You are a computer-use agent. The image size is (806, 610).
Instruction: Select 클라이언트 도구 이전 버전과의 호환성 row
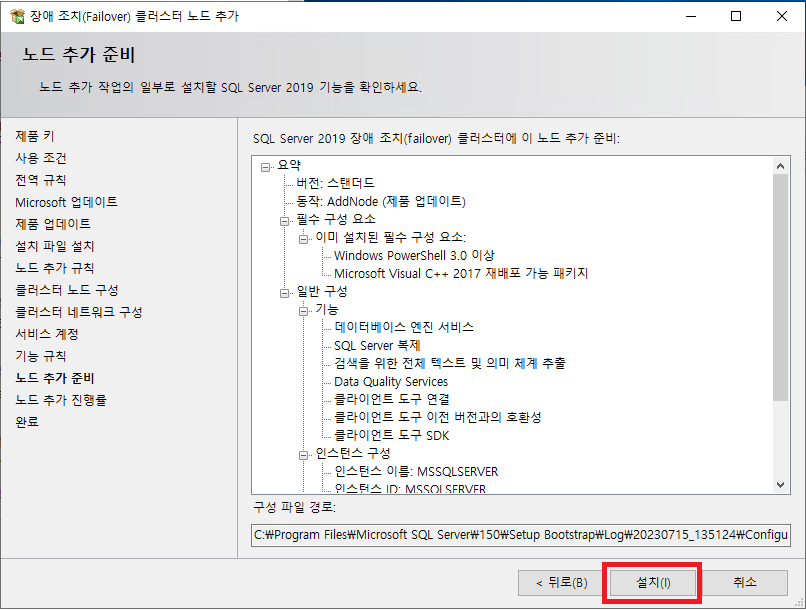(x=438, y=417)
